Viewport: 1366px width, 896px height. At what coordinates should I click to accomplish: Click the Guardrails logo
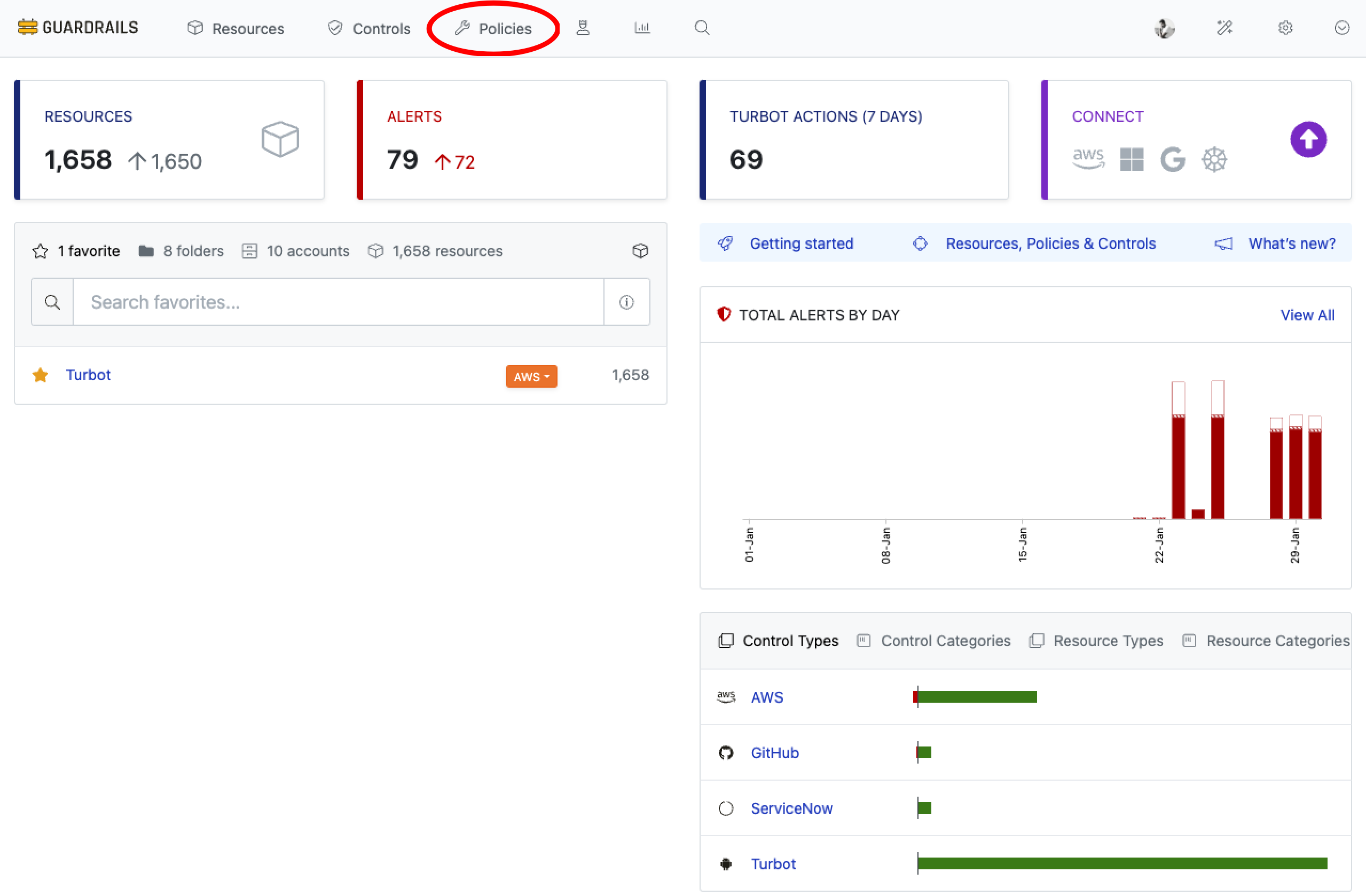(78, 28)
